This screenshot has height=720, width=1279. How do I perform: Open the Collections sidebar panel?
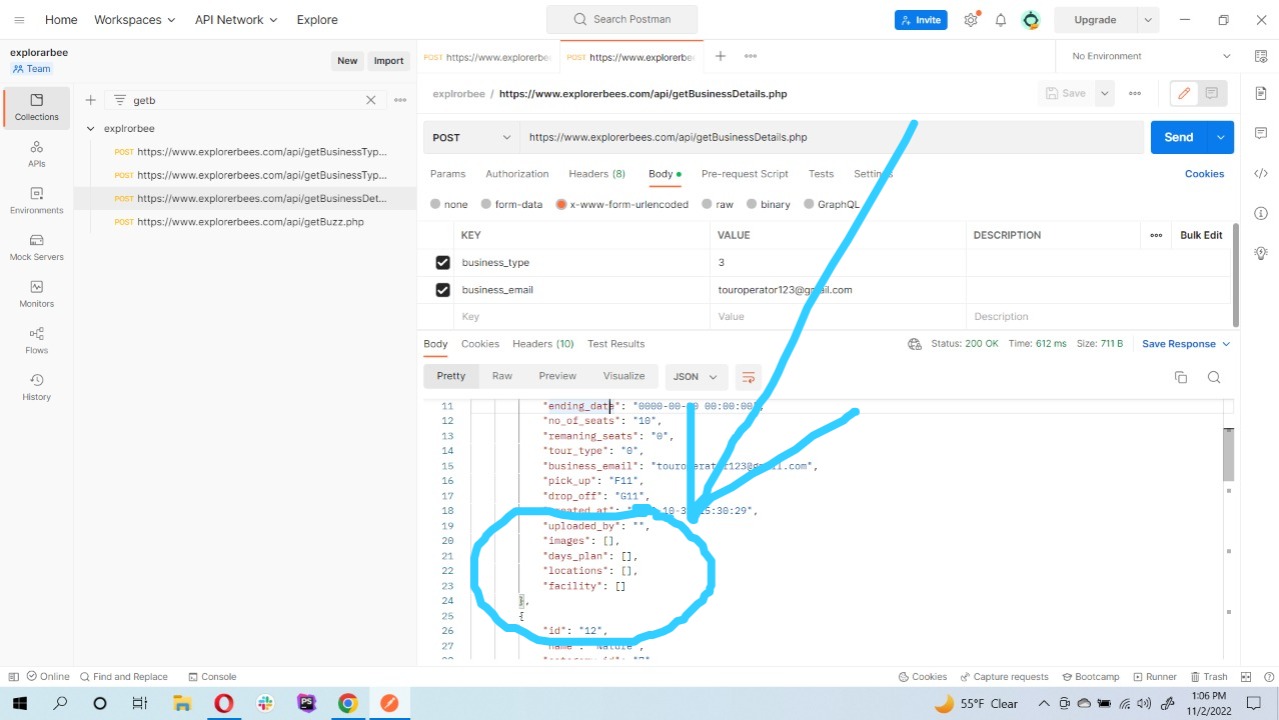click(37, 107)
